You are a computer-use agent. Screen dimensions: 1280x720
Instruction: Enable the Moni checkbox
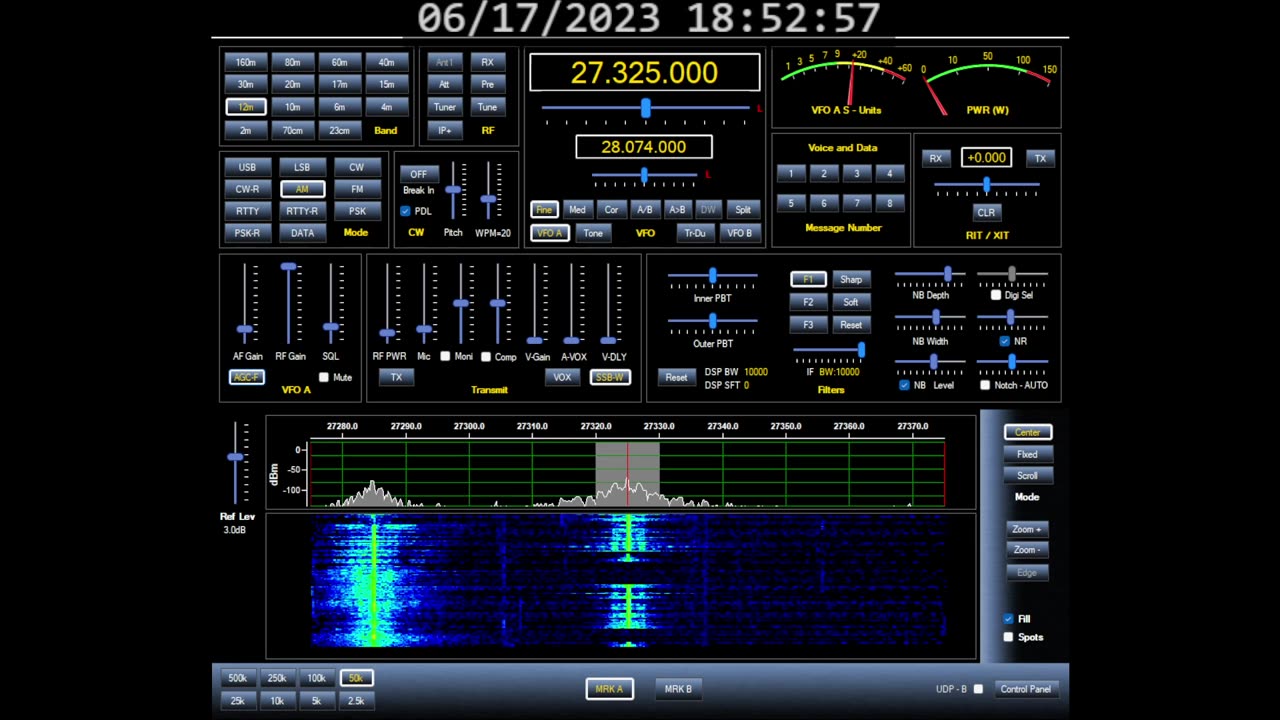pyautogui.click(x=445, y=356)
